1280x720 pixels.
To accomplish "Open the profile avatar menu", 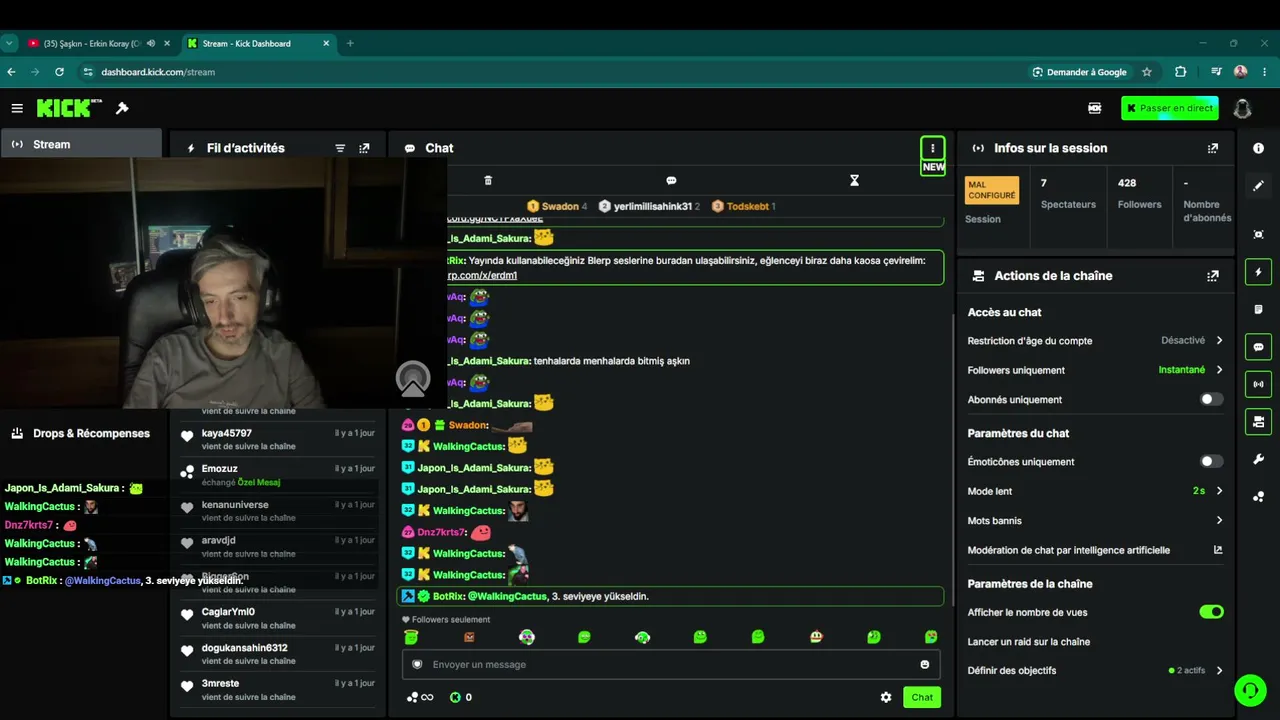I will pos(1242,108).
